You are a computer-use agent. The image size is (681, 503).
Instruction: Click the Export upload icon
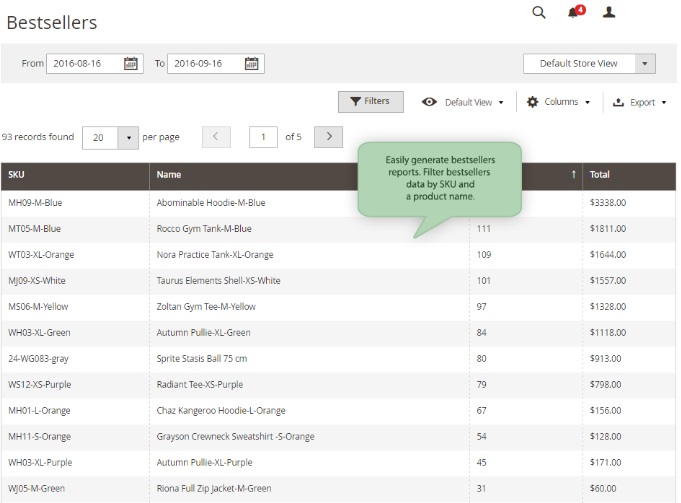pyautogui.click(x=618, y=102)
